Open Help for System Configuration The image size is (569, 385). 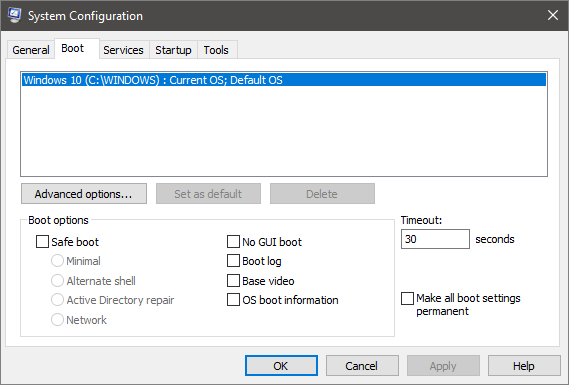[524, 366]
